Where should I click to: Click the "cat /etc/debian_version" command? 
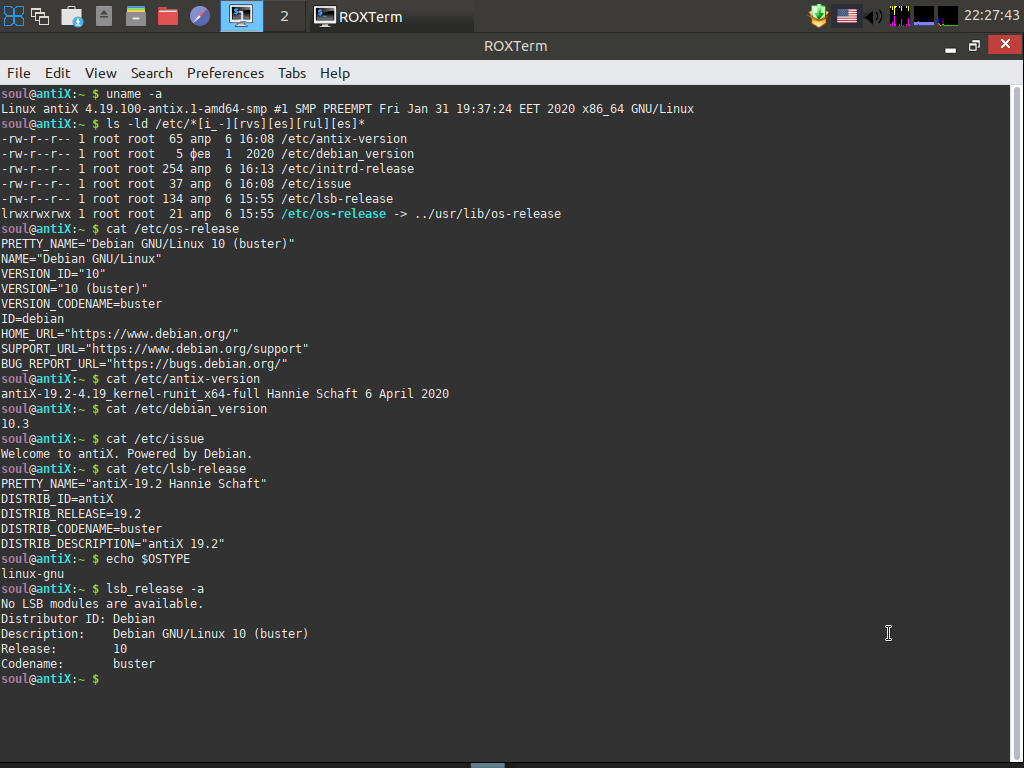[x=187, y=409]
